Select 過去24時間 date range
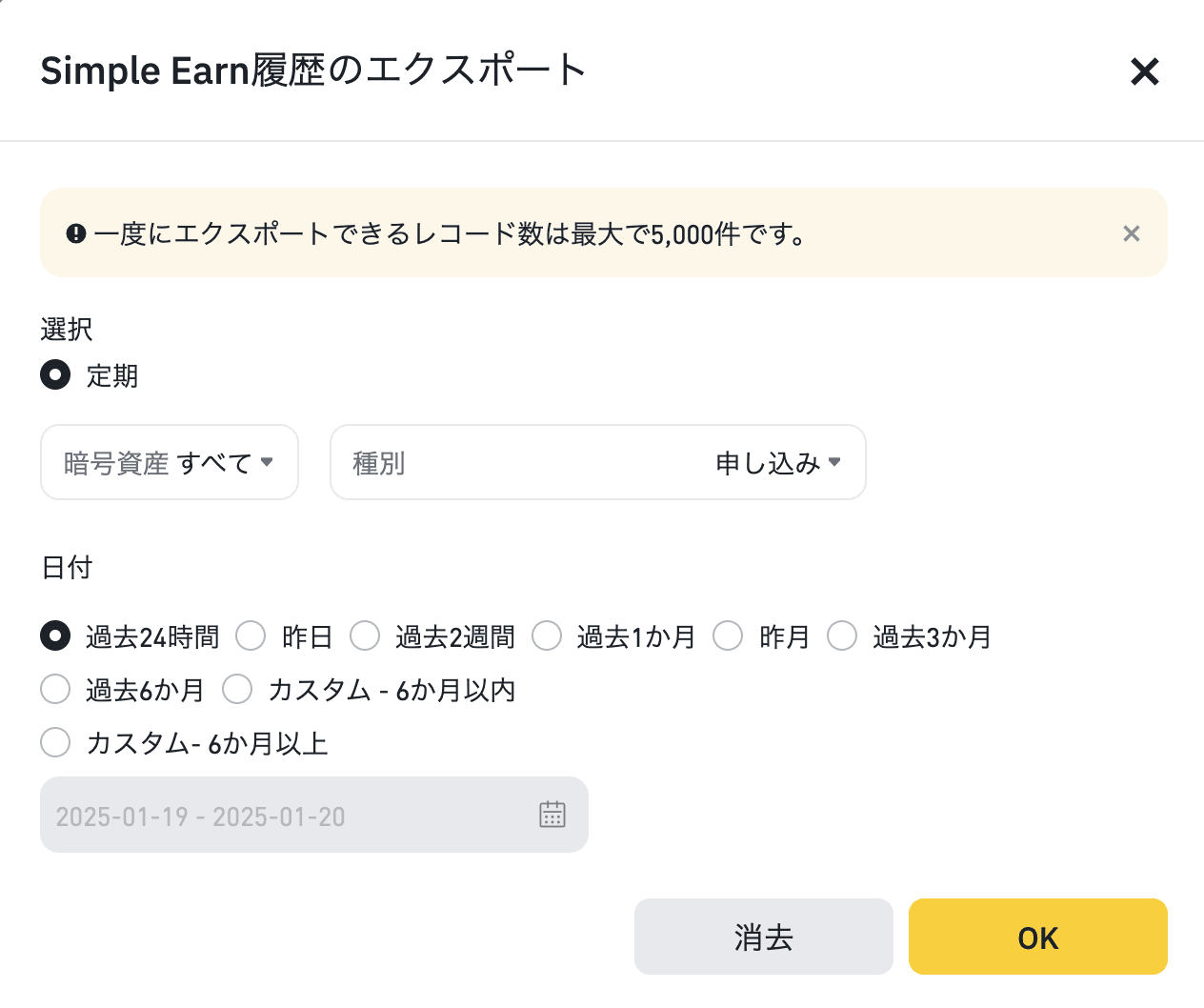Screen dimensions: 1204x1008 54,636
